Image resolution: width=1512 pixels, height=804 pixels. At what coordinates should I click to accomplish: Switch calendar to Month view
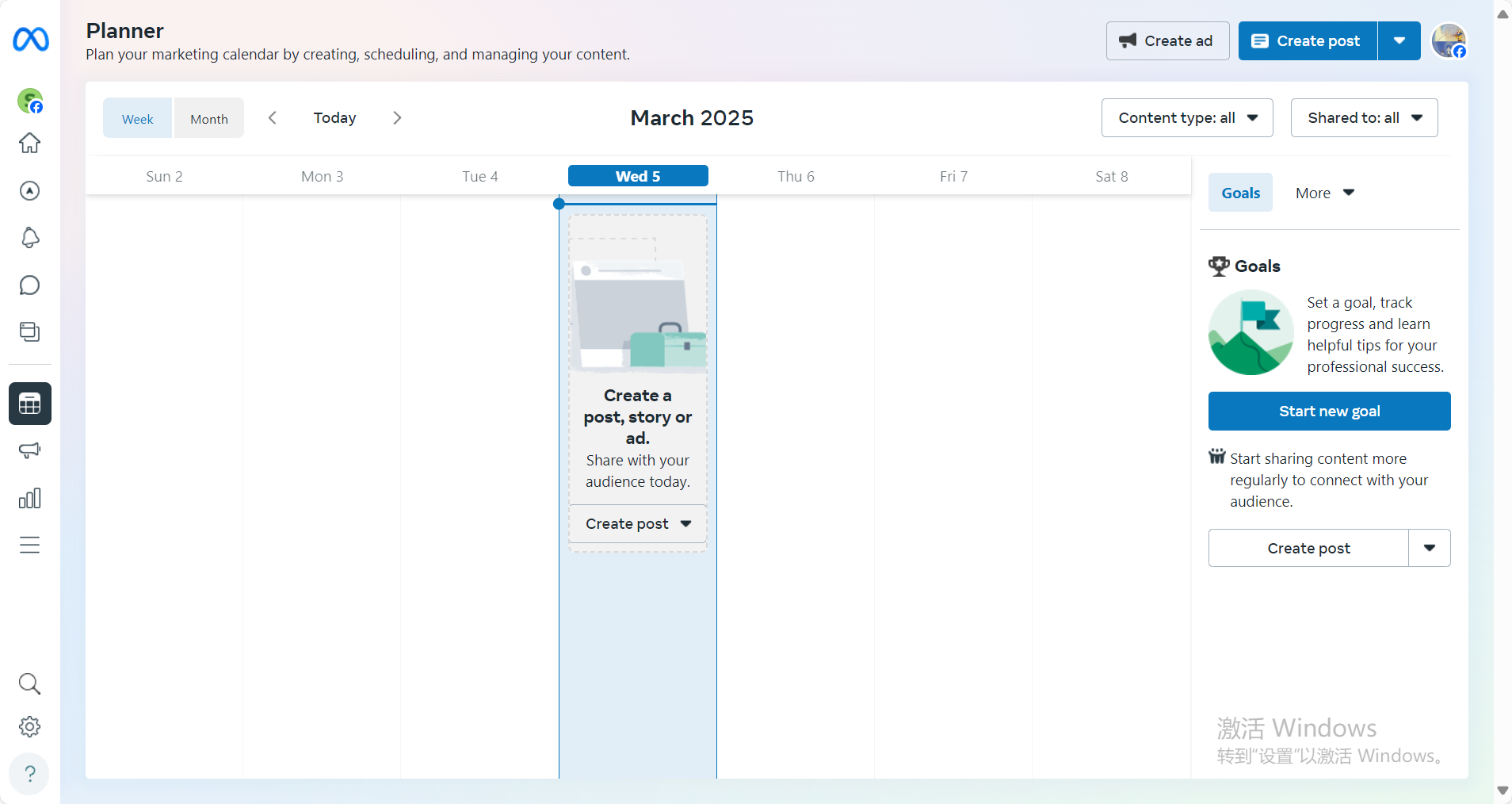[208, 118]
